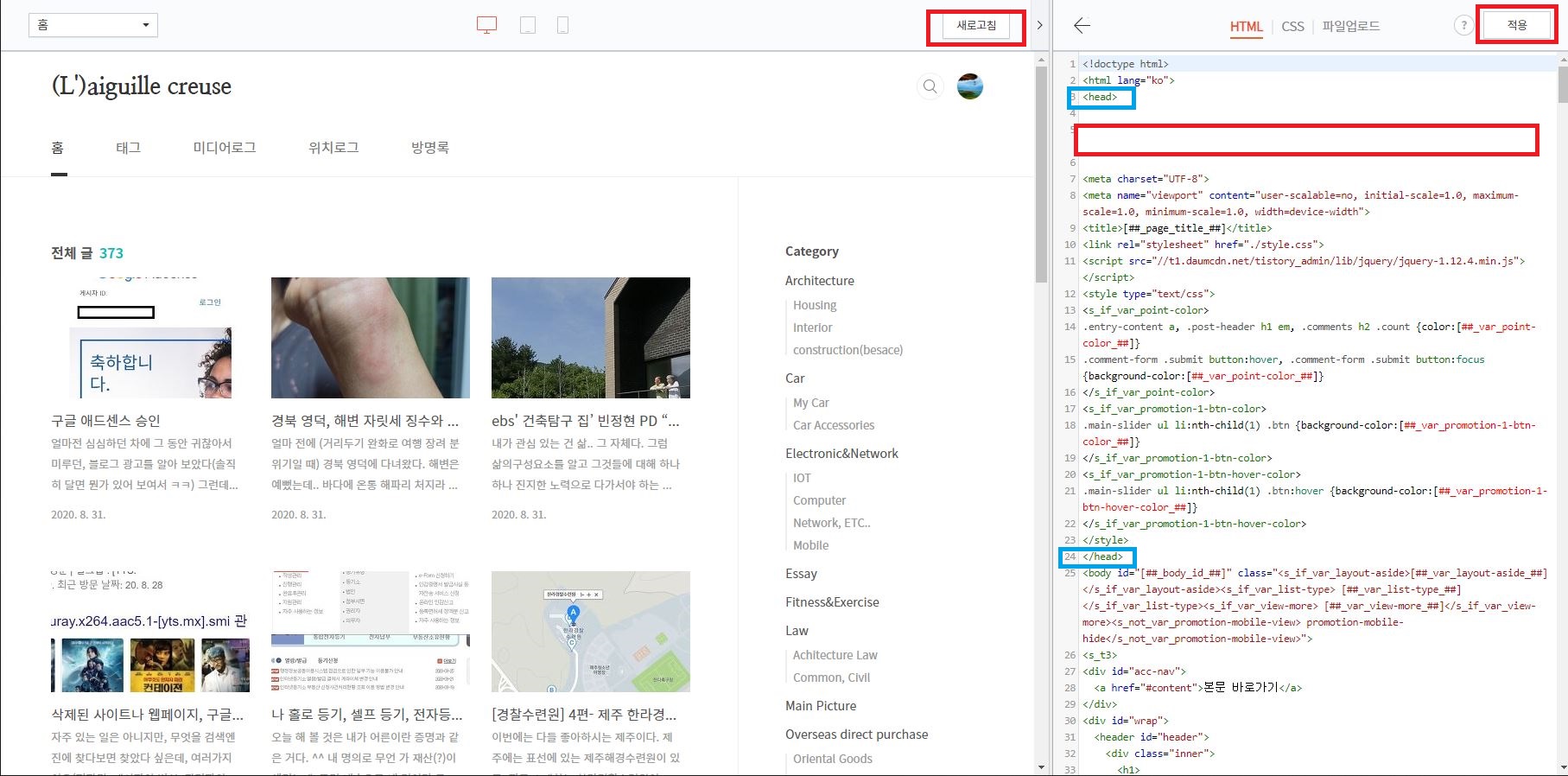Open the Fitness&Exercise category
The height and width of the screenshot is (776, 1568).
point(832,602)
